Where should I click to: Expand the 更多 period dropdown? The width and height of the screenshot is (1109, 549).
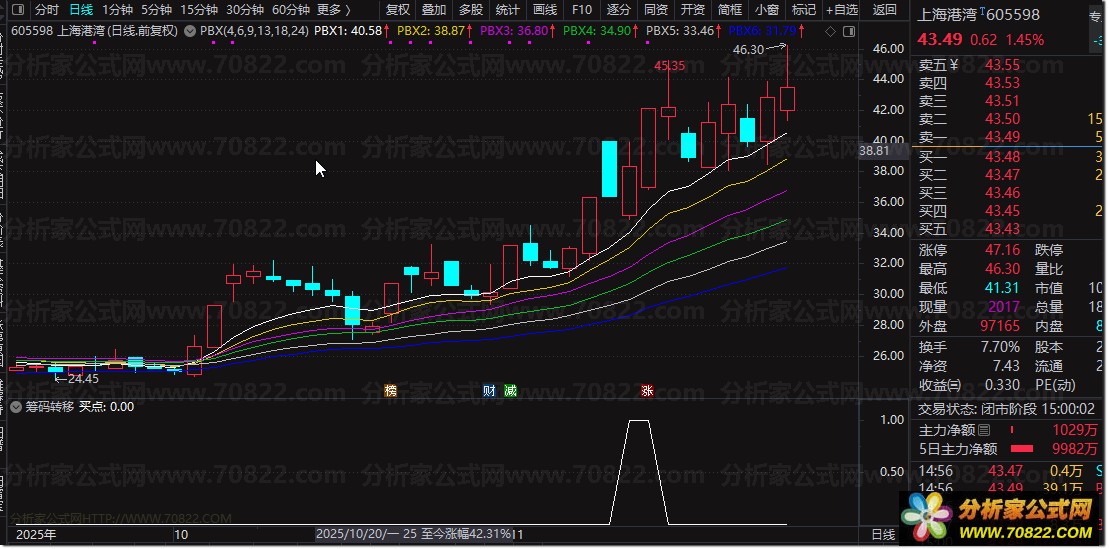(x=333, y=10)
